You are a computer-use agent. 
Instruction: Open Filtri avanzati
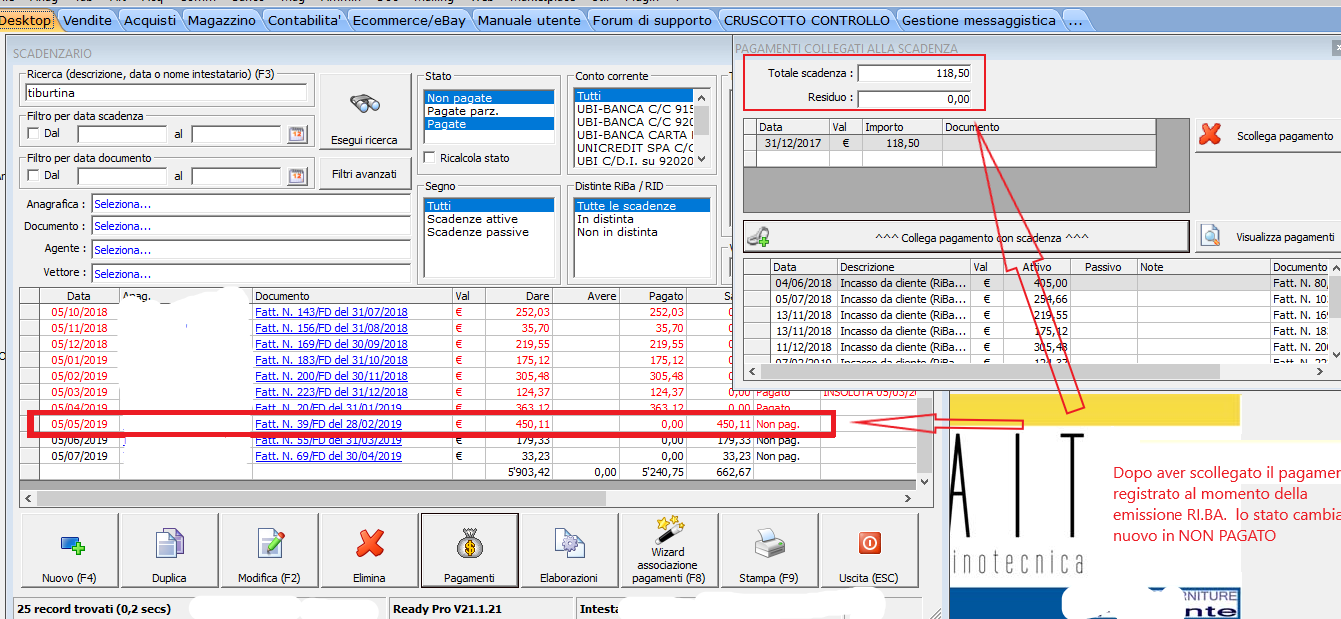tap(364, 174)
